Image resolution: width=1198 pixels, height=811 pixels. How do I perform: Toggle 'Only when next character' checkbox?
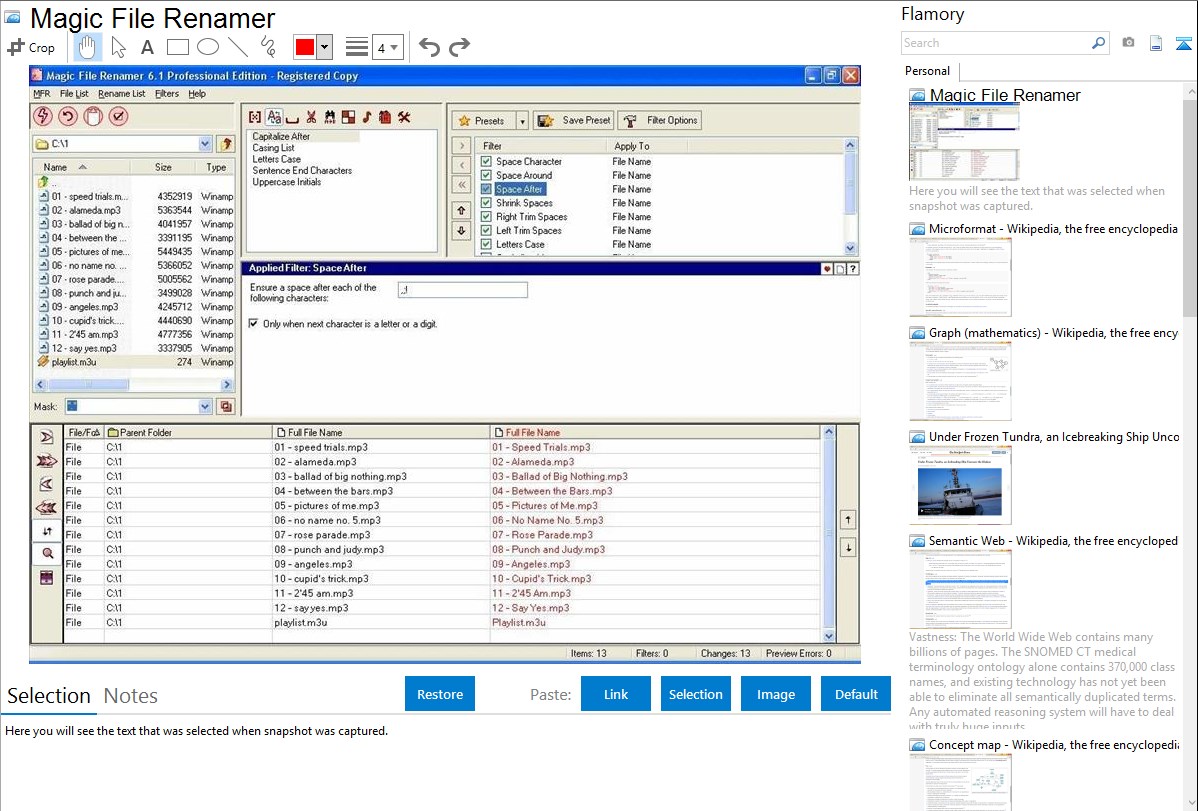pos(253,324)
